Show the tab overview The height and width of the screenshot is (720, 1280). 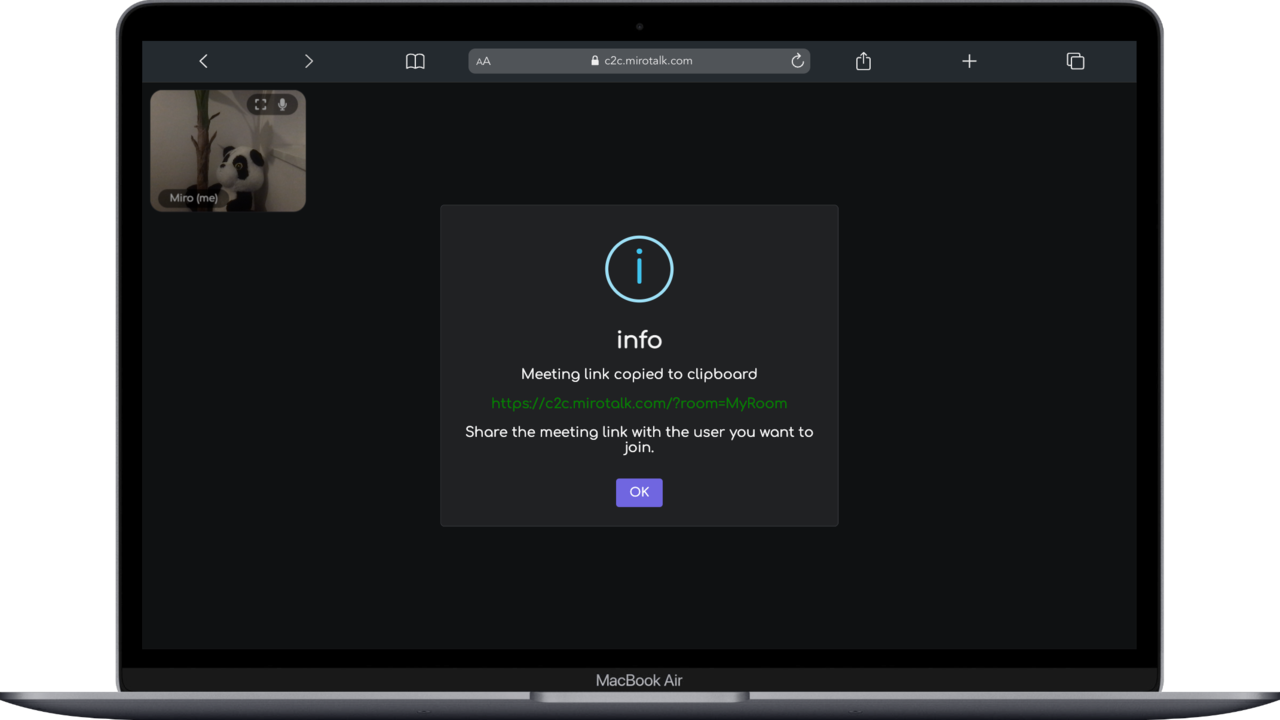click(x=1075, y=61)
